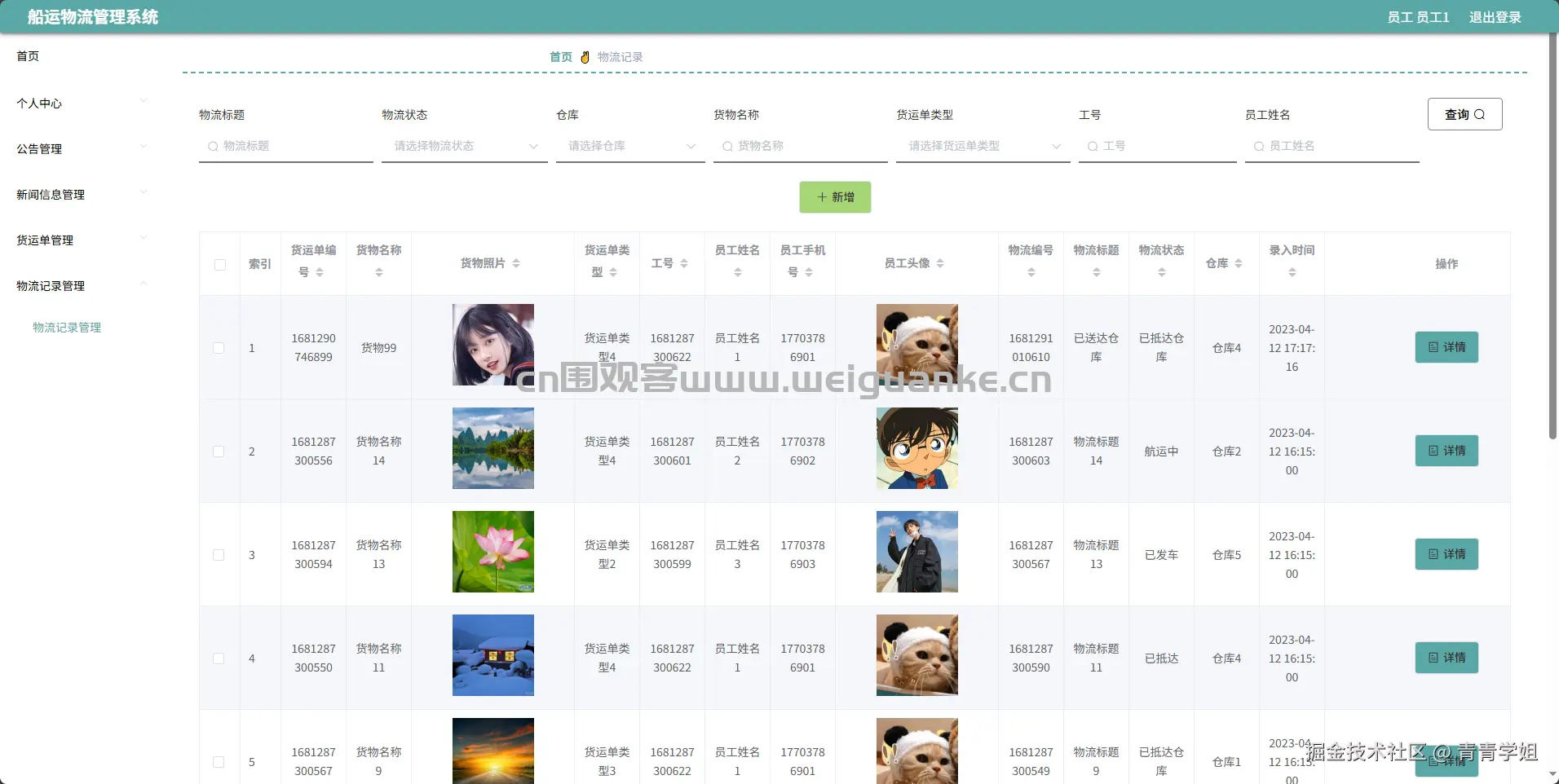This screenshot has height=784, width=1559.
Task: Open the 货运单类型 dropdown filter
Action: [x=983, y=147]
